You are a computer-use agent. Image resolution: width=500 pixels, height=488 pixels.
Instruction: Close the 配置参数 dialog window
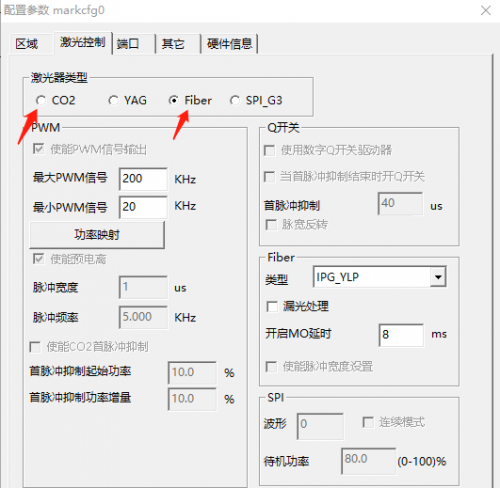pos(486,10)
